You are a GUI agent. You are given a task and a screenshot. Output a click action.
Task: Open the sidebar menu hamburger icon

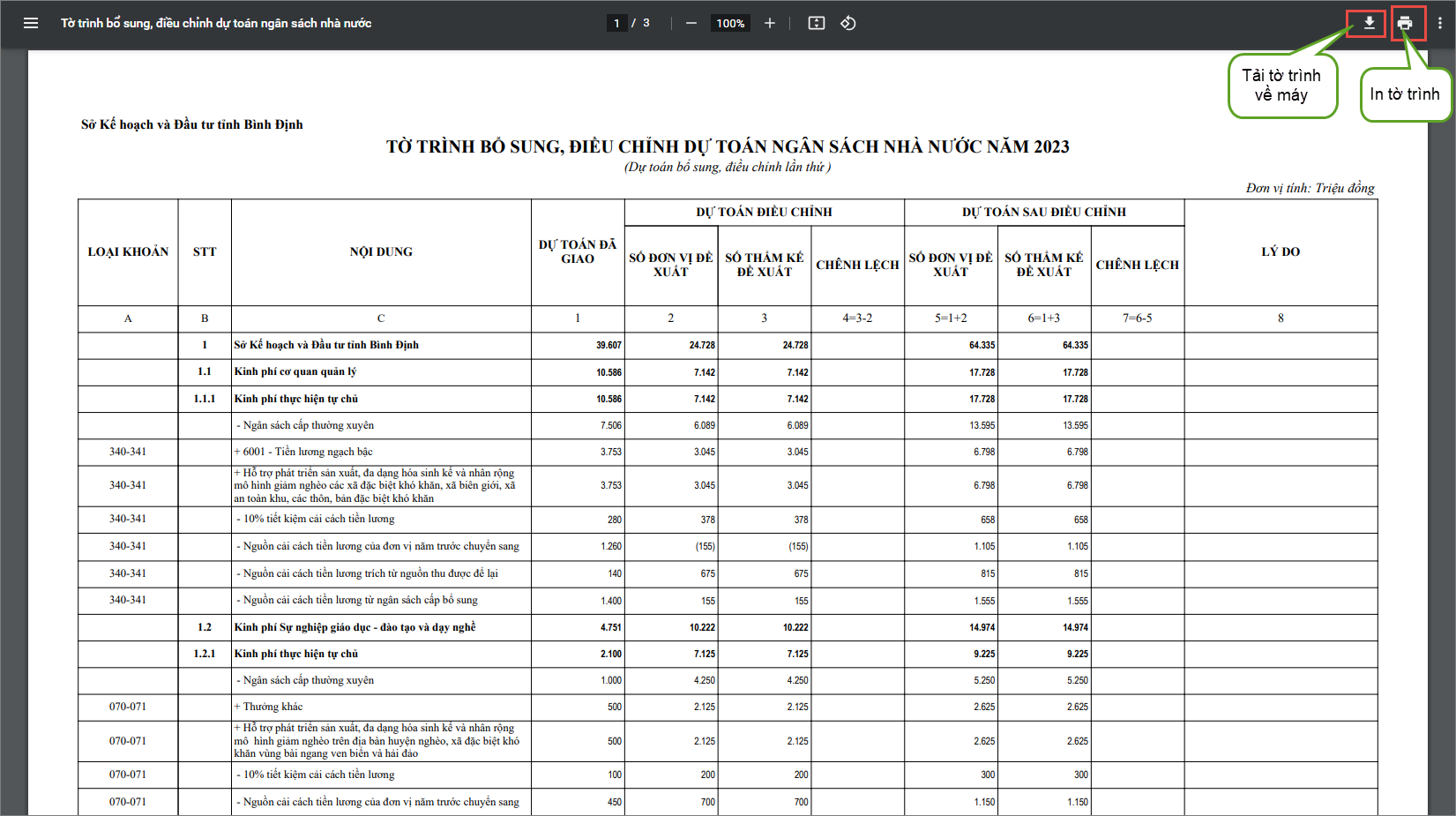point(31,23)
